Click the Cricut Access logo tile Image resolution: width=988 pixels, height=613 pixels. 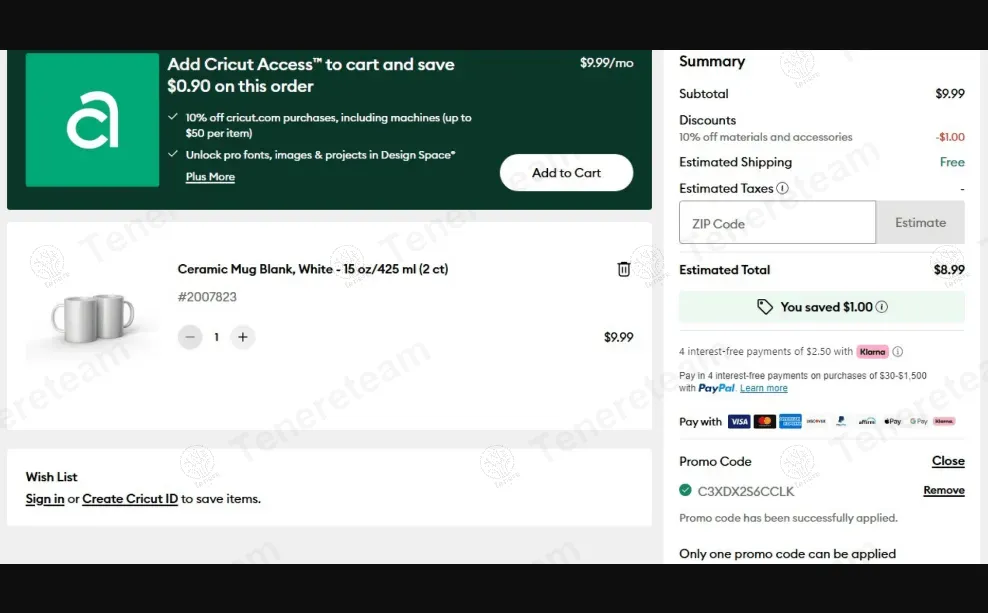tap(92, 120)
